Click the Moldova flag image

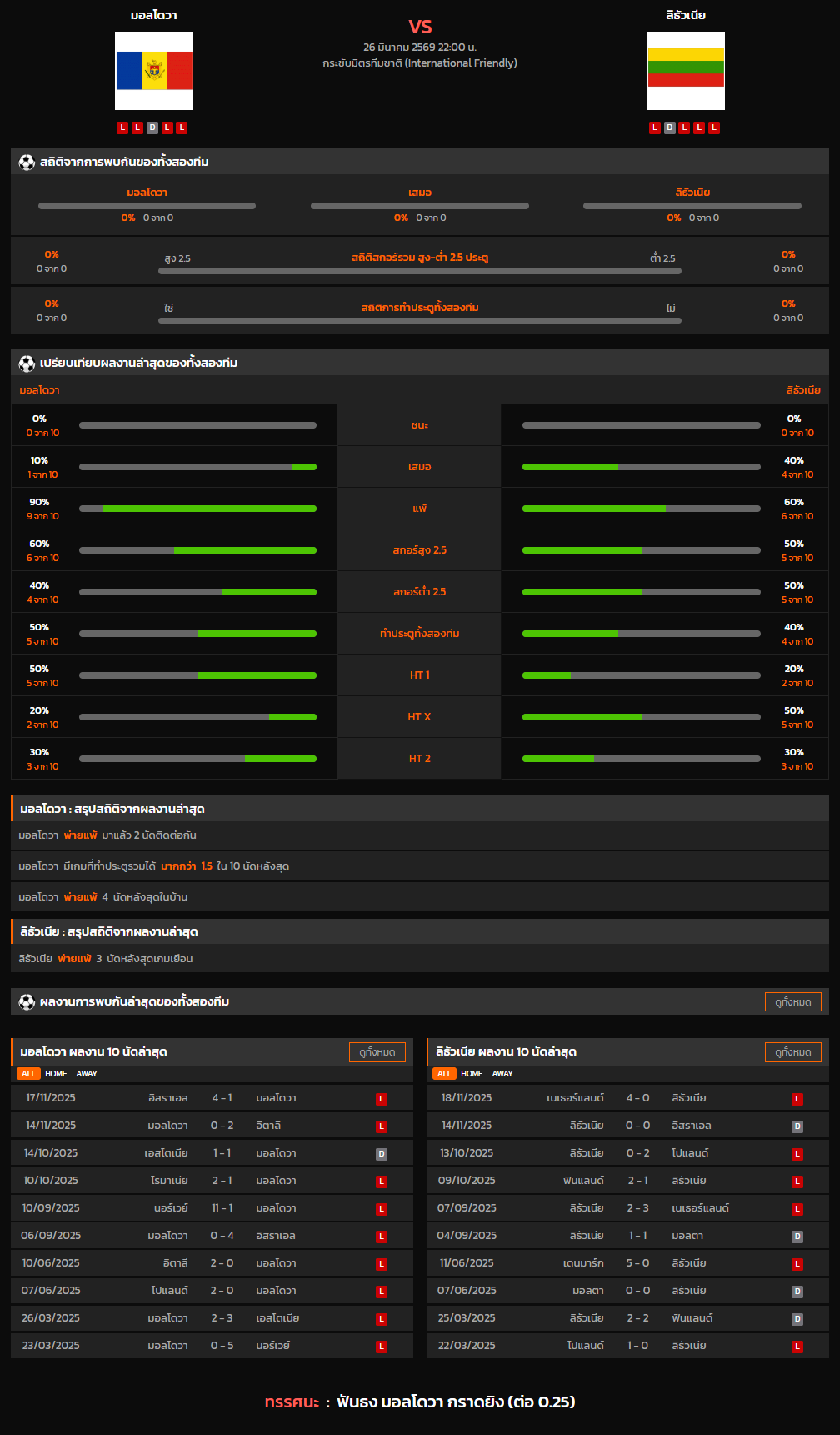tap(154, 71)
